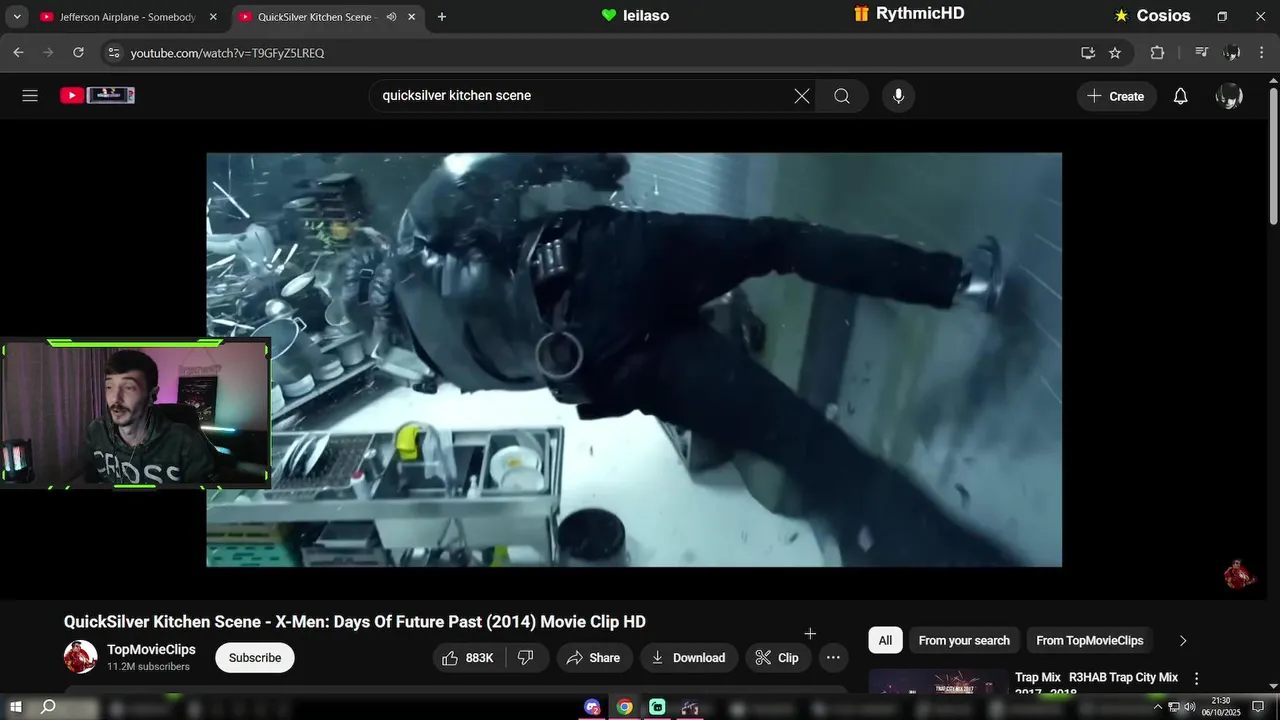Image resolution: width=1280 pixels, height=720 pixels.
Task: Open taskbar clock showing 21:30
Action: coord(1221,707)
